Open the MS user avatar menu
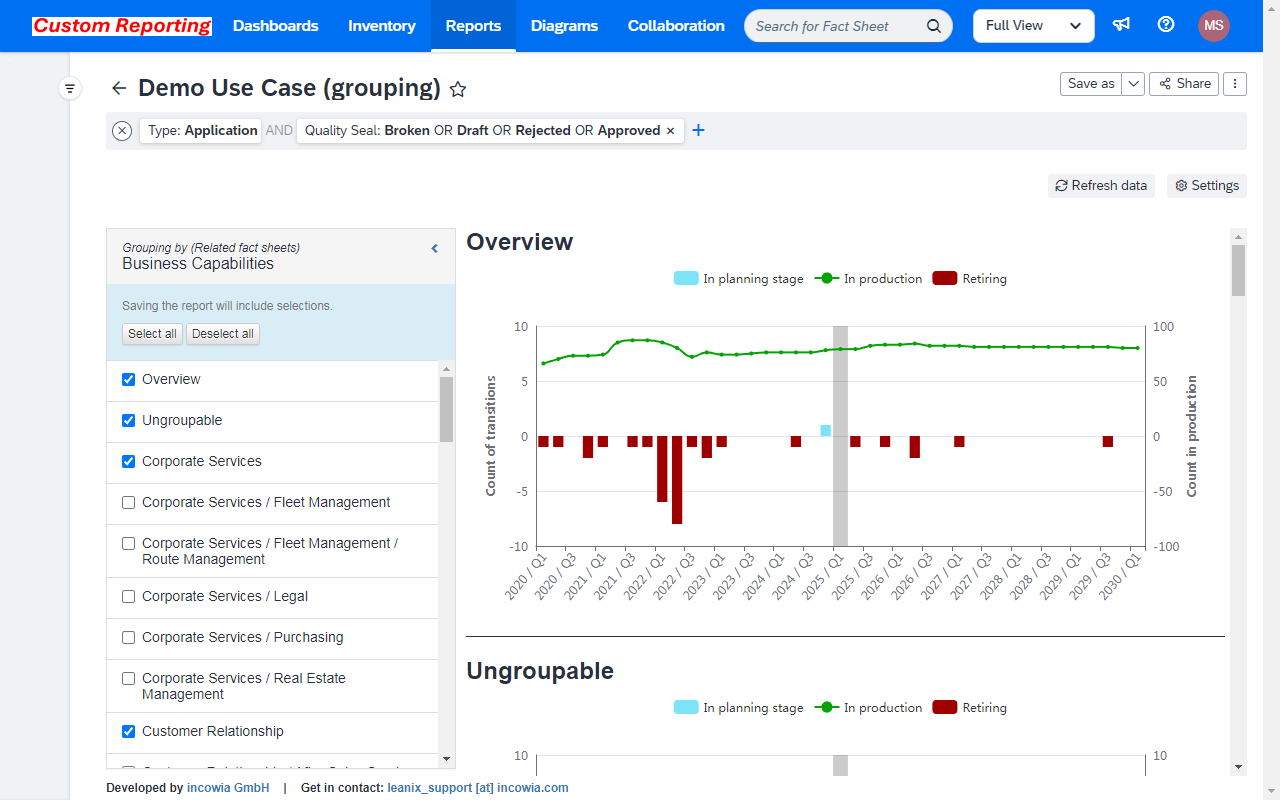The image size is (1280, 800). pyautogui.click(x=1214, y=26)
